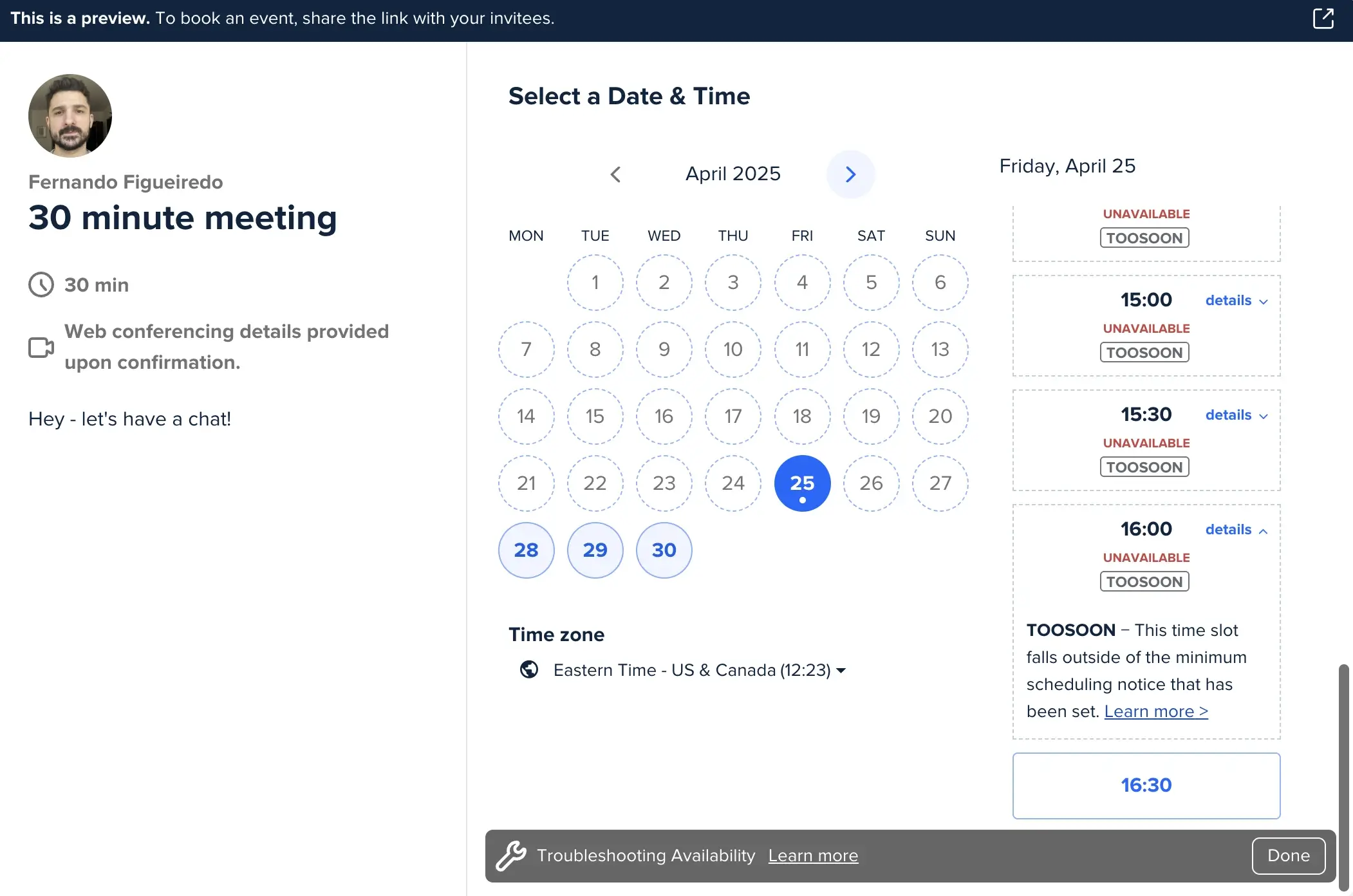The image size is (1353, 896).
Task: Click the clock duration icon
Action: pos(41,285)
